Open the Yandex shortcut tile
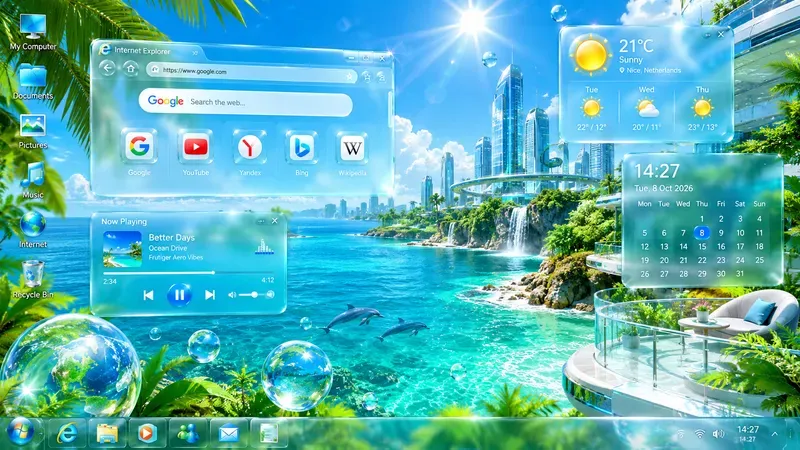800x450 pixels. point(249,147)
